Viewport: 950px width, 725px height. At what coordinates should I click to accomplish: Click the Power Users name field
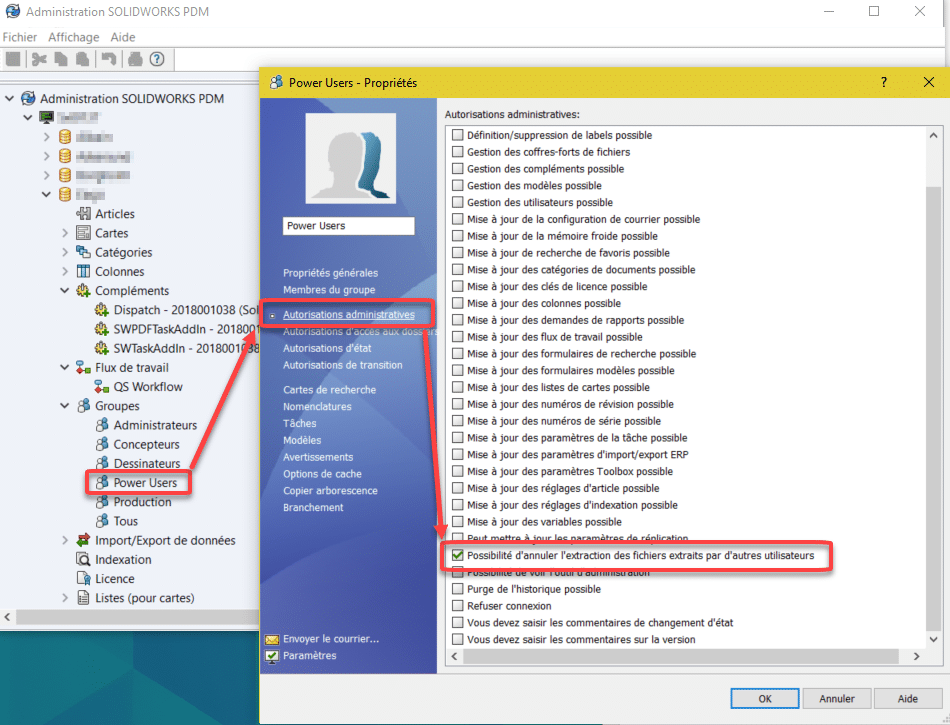pos(348,226)
